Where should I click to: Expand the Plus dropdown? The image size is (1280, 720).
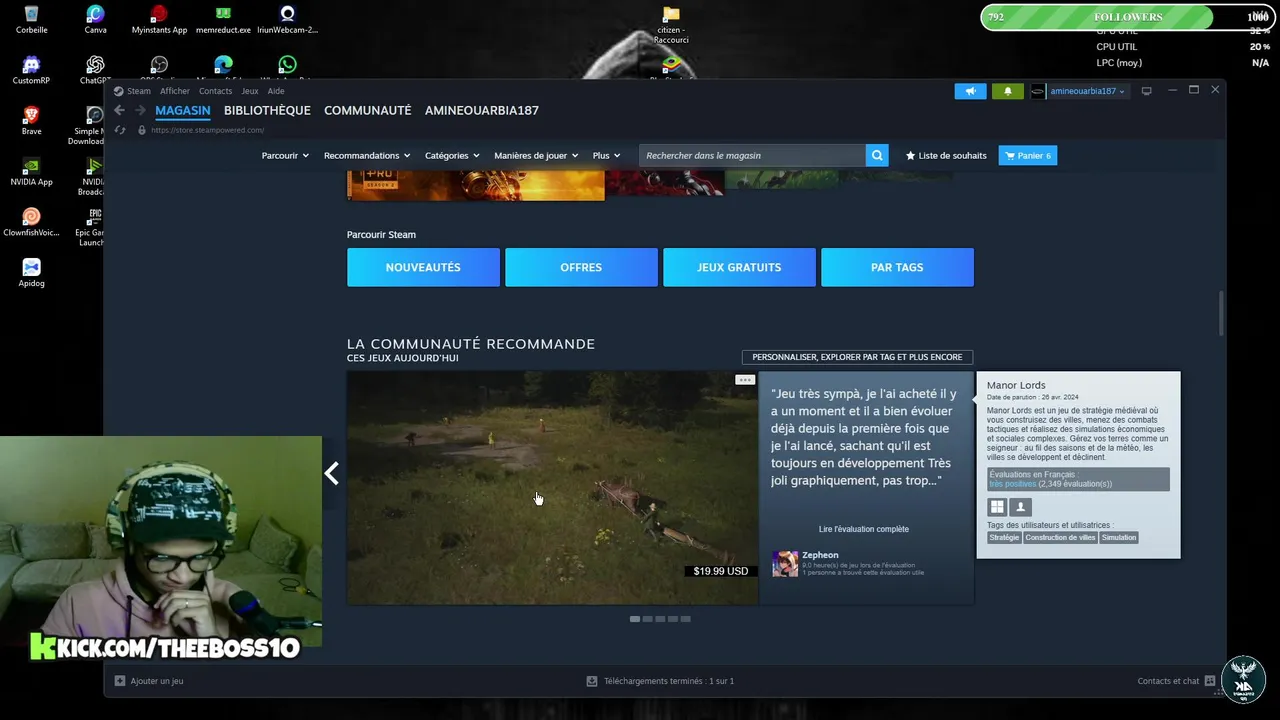[x=606, y=155]
